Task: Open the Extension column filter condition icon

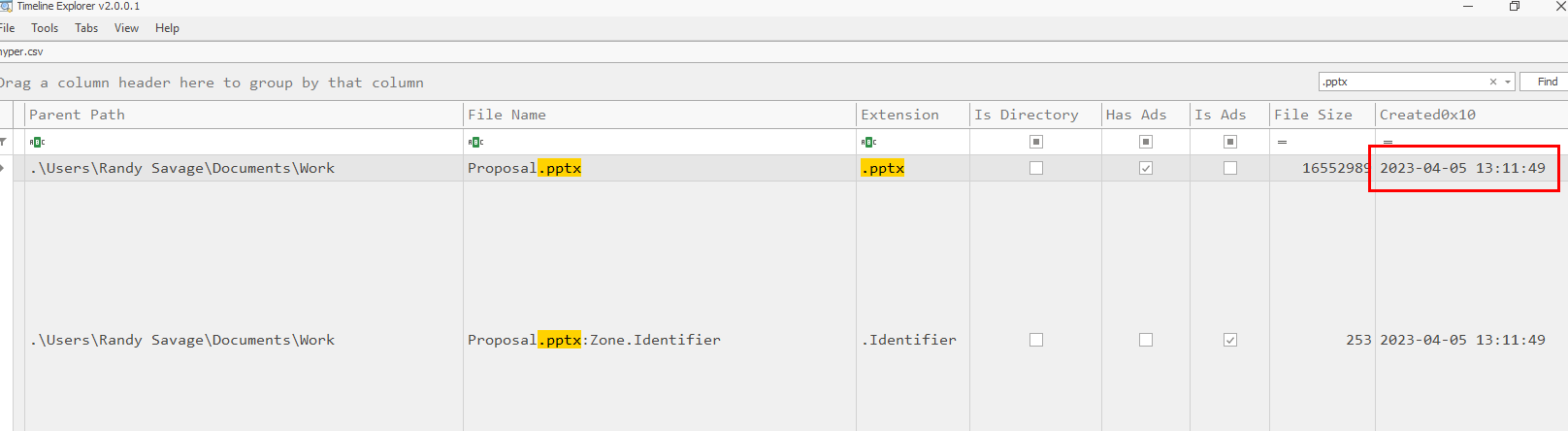Action: pyautogui.click(x=868, y=142)
